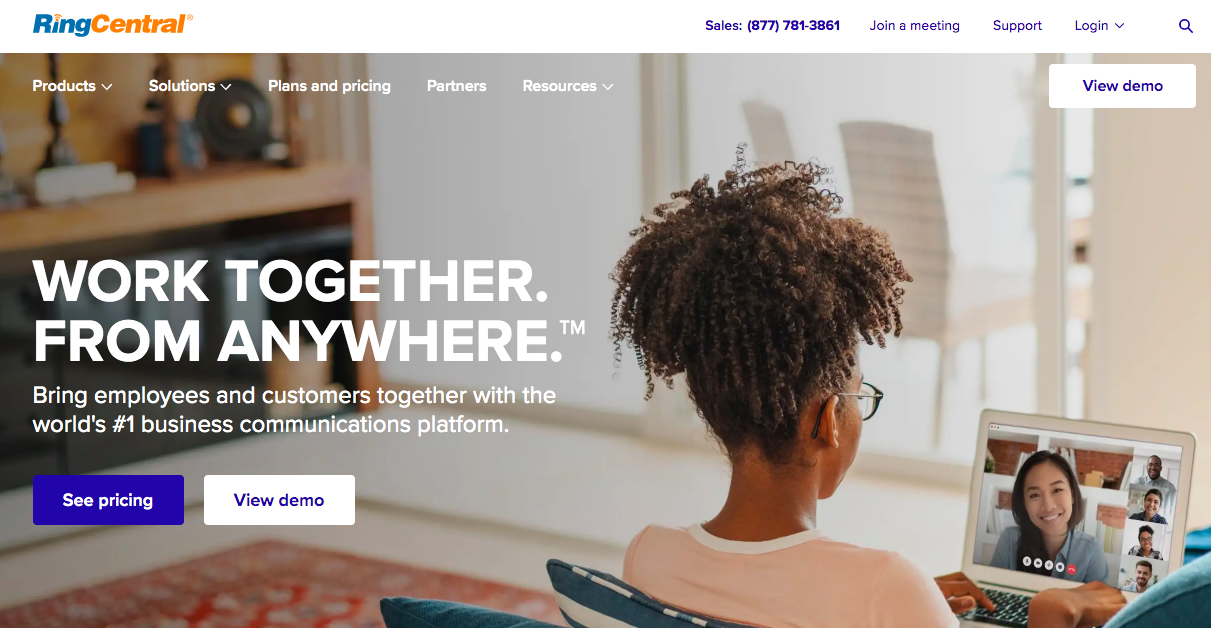
Task: Open site search via magnifier icon
Action: 1186,26
